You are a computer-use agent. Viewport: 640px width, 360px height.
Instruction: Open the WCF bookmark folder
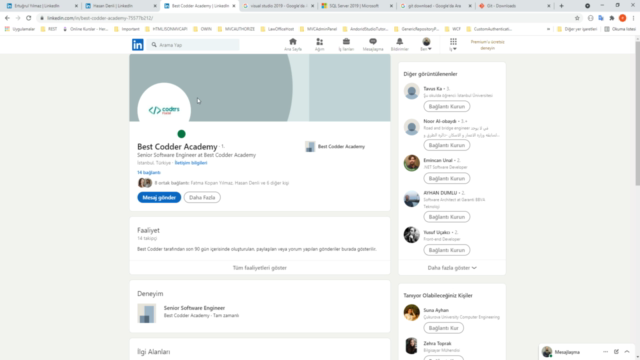(453, 29)
